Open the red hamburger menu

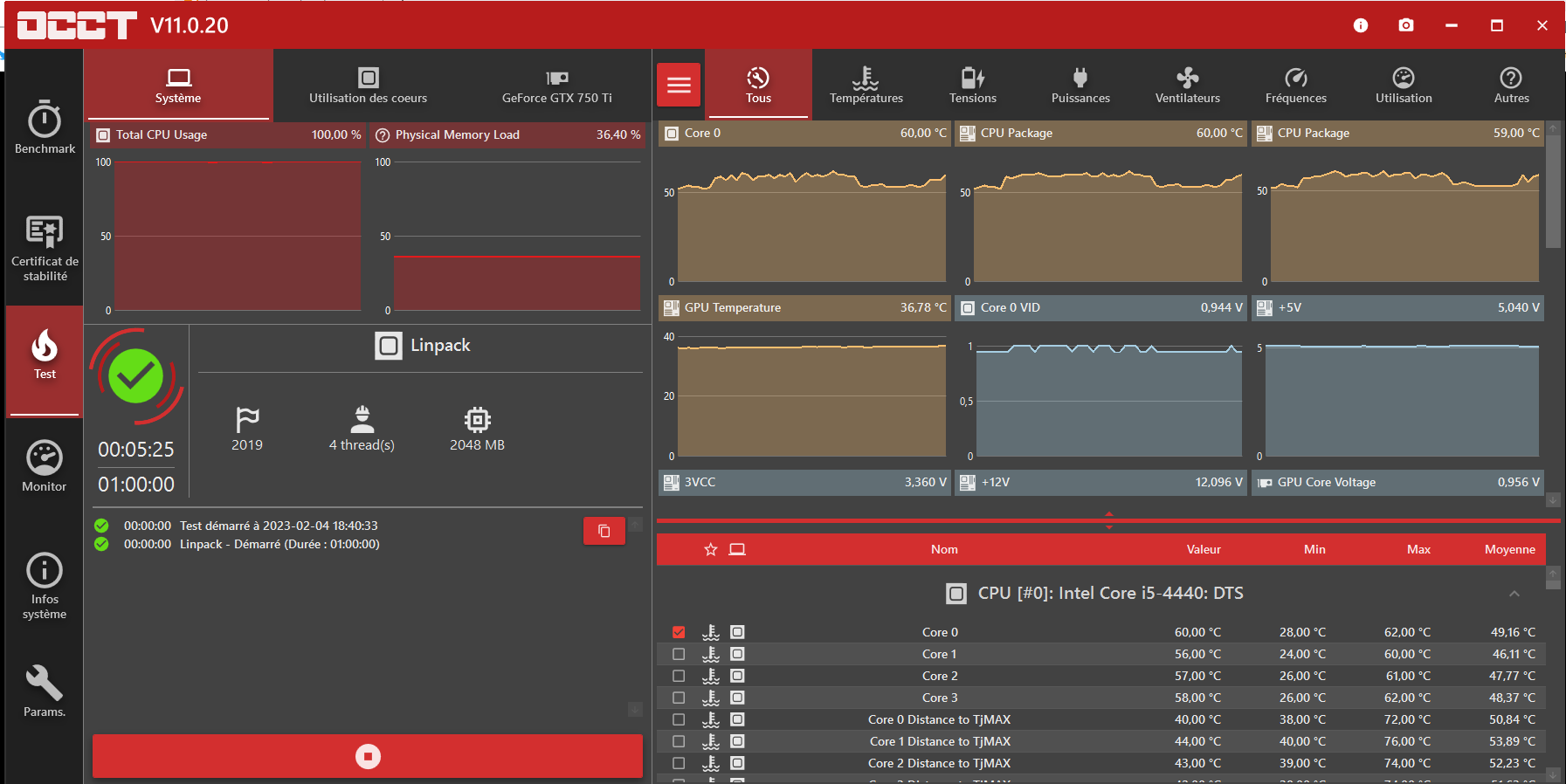pos(679,85)
